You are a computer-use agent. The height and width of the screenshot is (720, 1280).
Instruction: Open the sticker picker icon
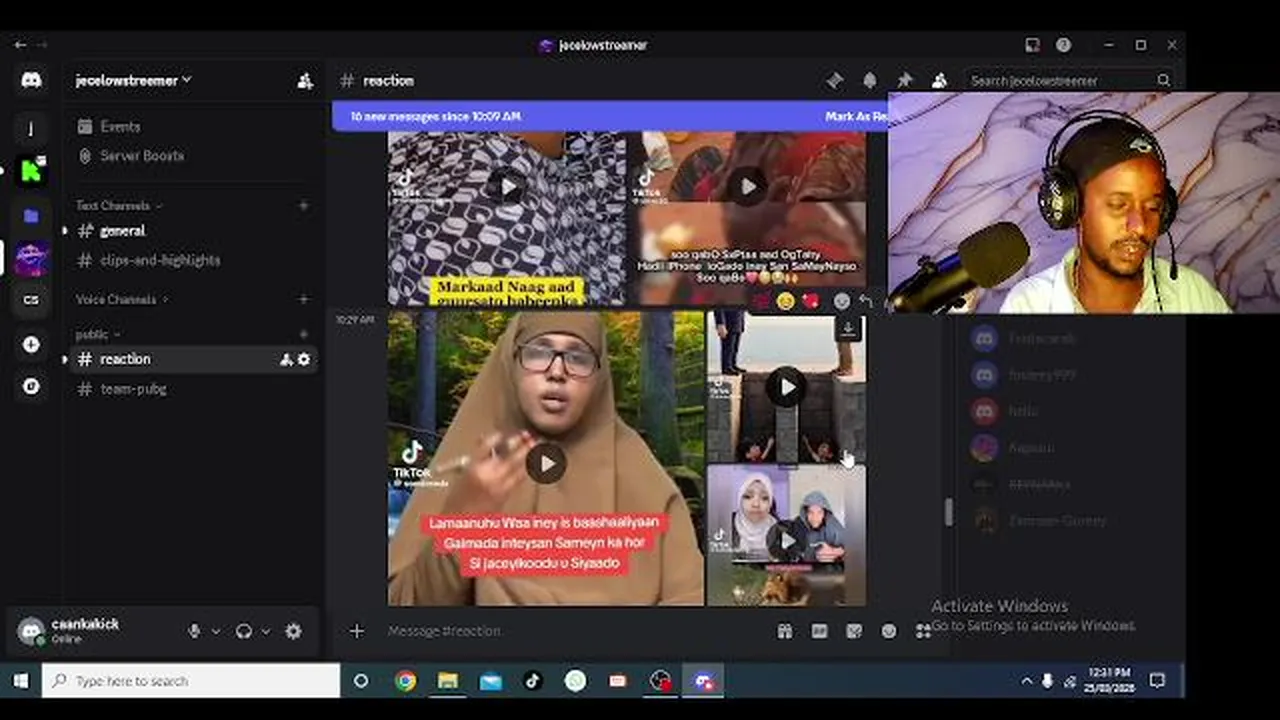[x=854, y=631]
